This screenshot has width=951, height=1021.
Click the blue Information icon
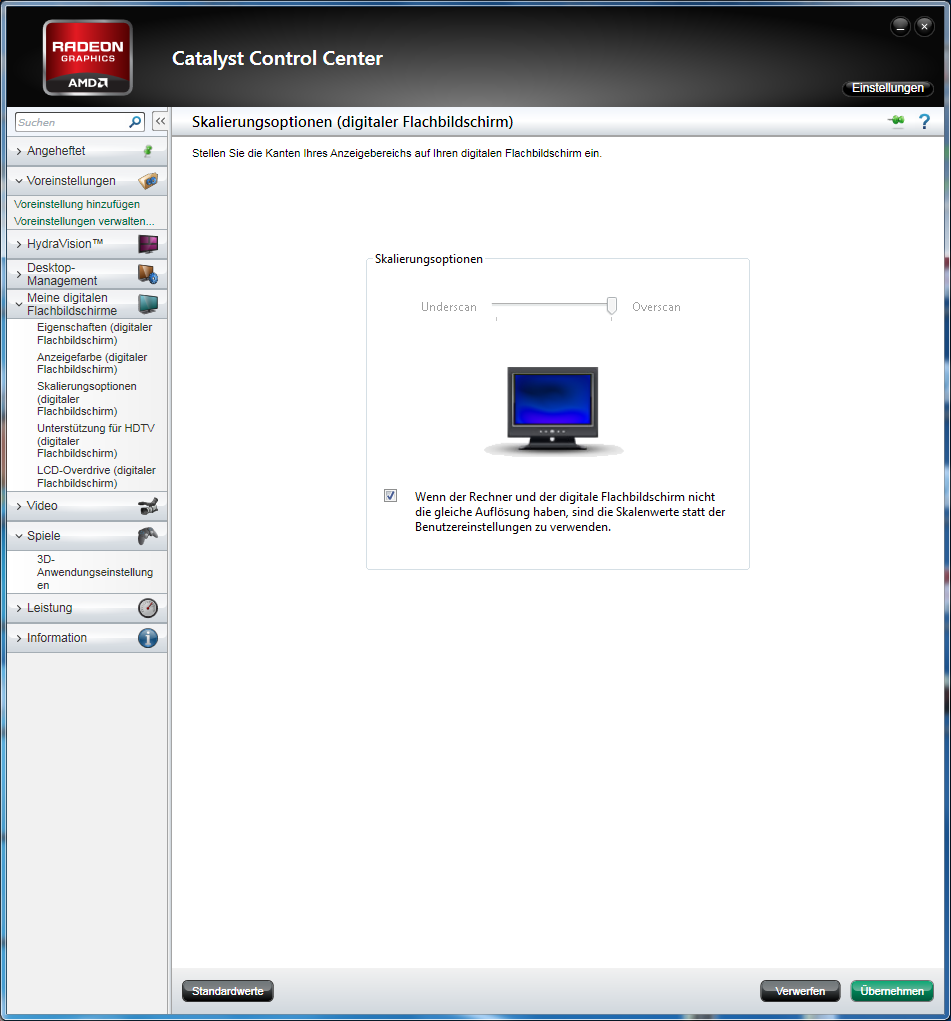click(148, 638)
